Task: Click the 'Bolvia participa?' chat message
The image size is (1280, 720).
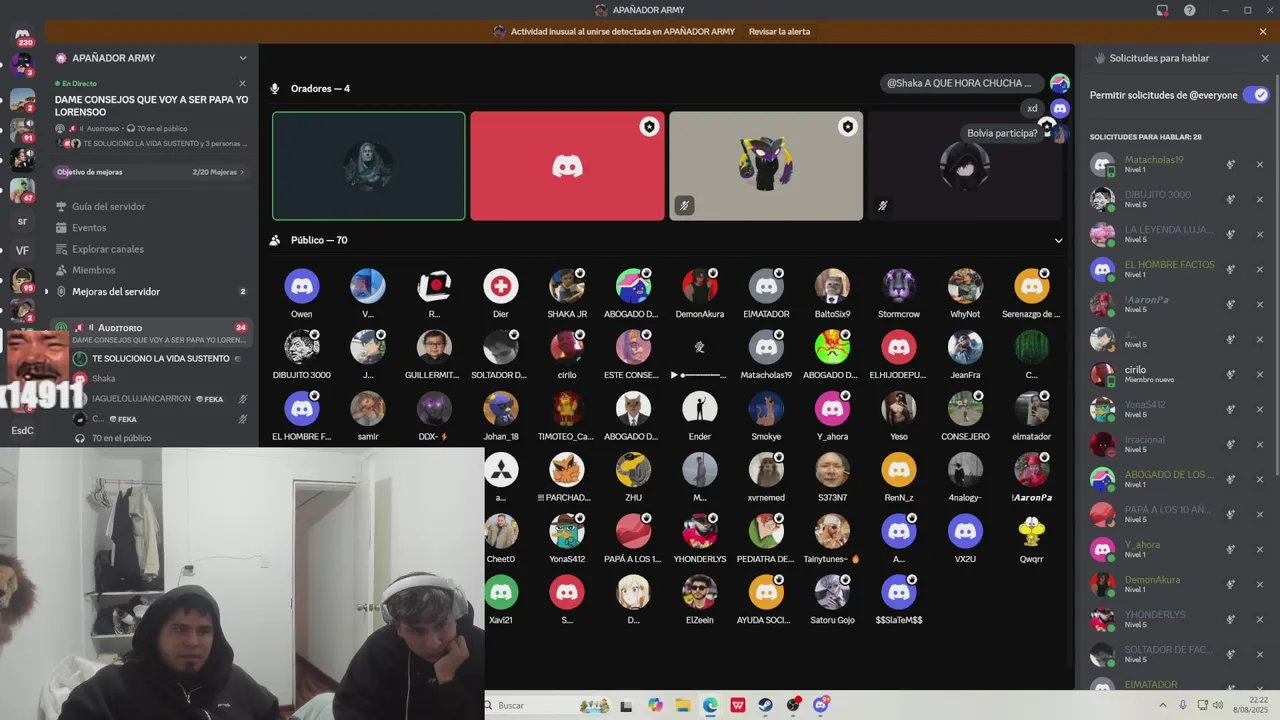Action: tap(1002, 133)
